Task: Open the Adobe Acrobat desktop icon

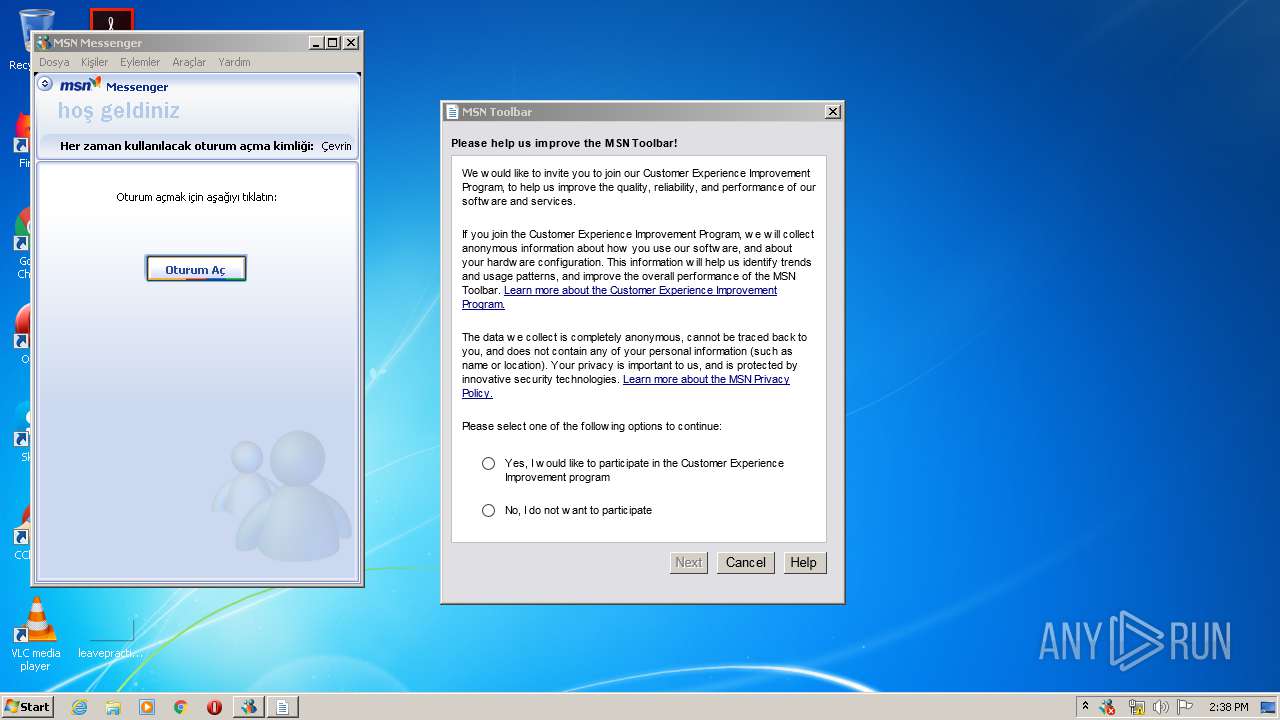Action: [x=111, y=20]
